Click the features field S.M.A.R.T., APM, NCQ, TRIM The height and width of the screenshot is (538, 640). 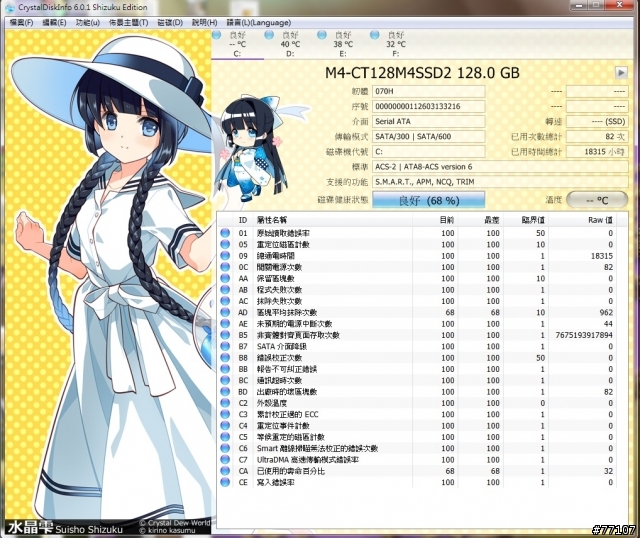(500, 182)
